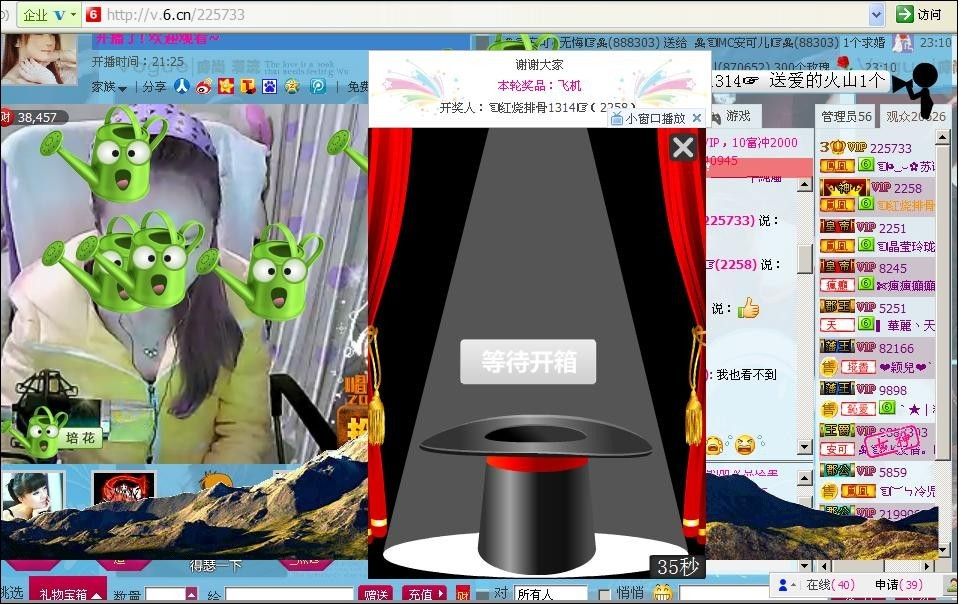Click the 得瑟一下 button
Image resolution: width=964 pixels, height=605 pixels.
pos(215,565)
